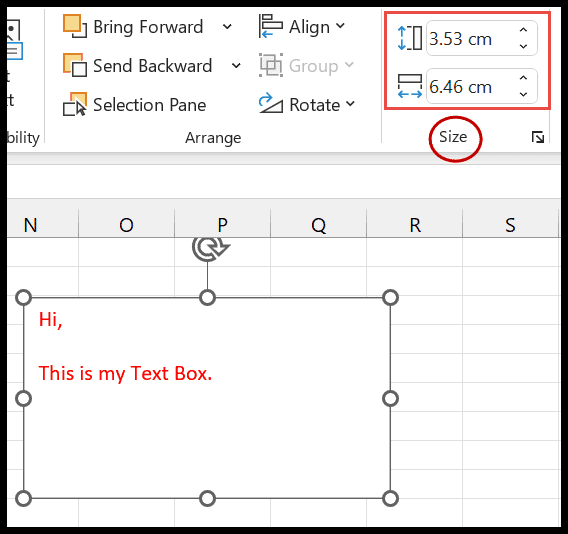568x534 pixels.
Task: Click the Send Backward icon
Action: click(x=75, y=65)
